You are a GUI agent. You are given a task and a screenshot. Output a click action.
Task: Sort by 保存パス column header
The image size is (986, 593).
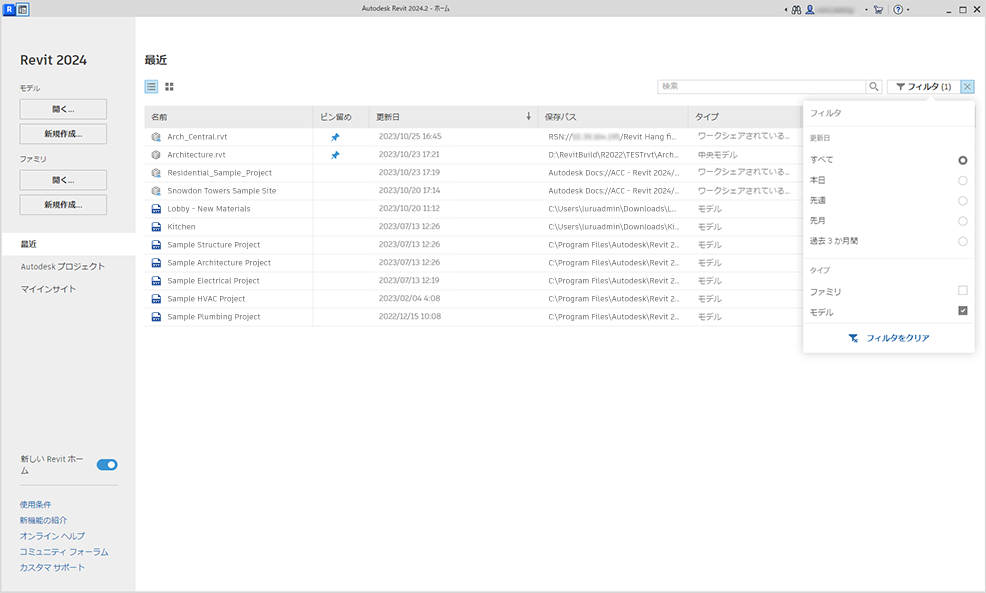613,117
